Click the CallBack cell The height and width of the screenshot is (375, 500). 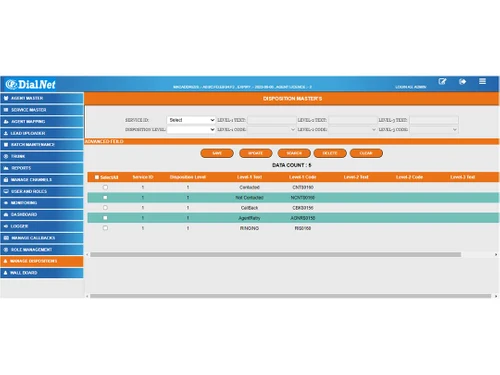click(249, 208)
